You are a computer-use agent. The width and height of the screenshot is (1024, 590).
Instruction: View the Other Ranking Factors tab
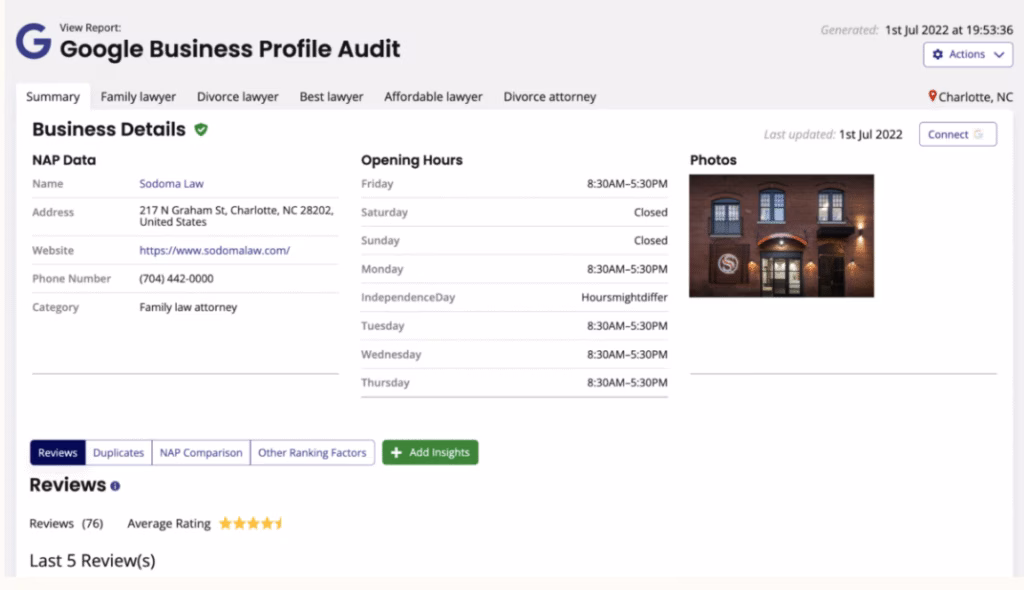pos(314,452)
